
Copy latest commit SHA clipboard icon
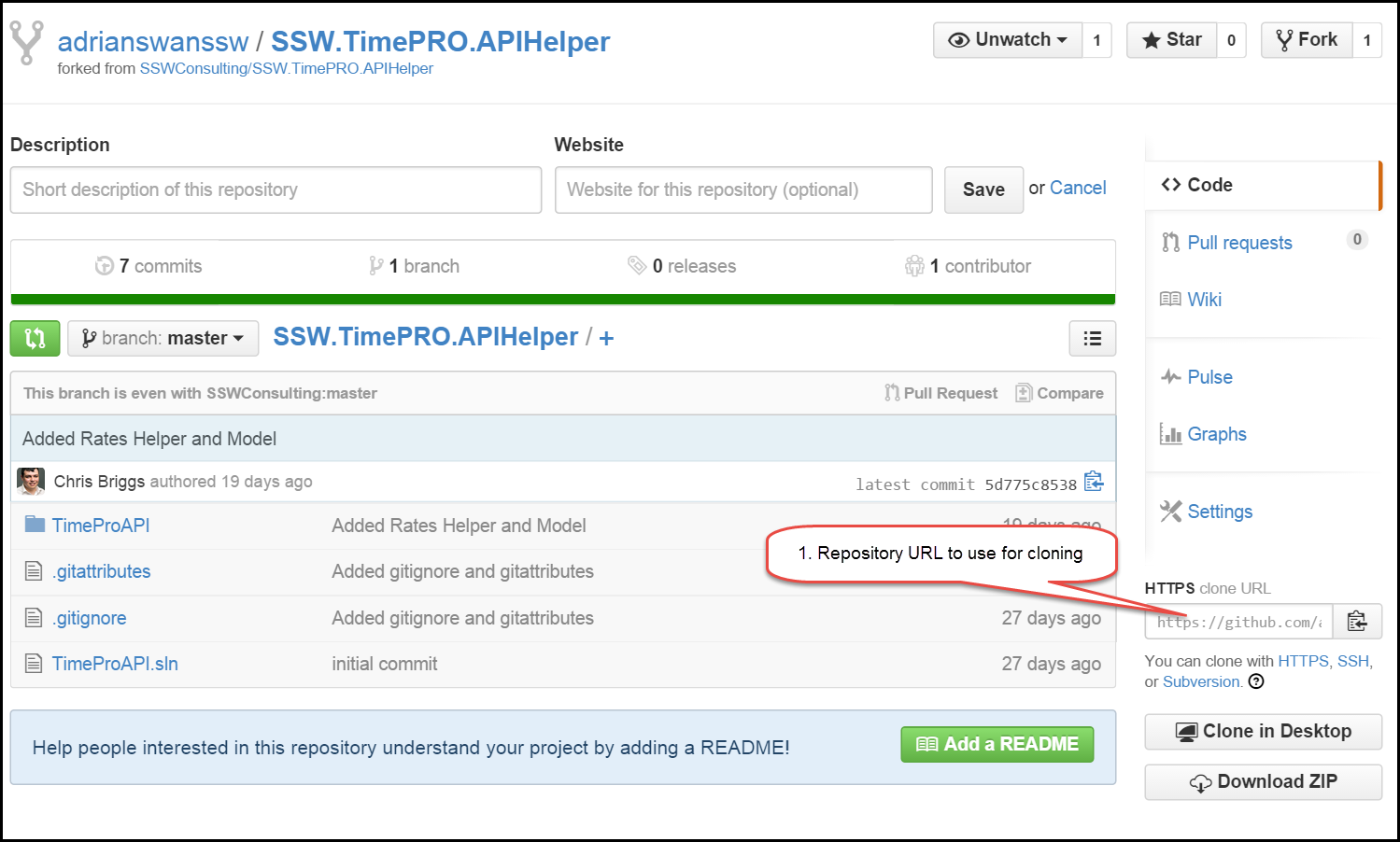click(x=1094, y=482)
